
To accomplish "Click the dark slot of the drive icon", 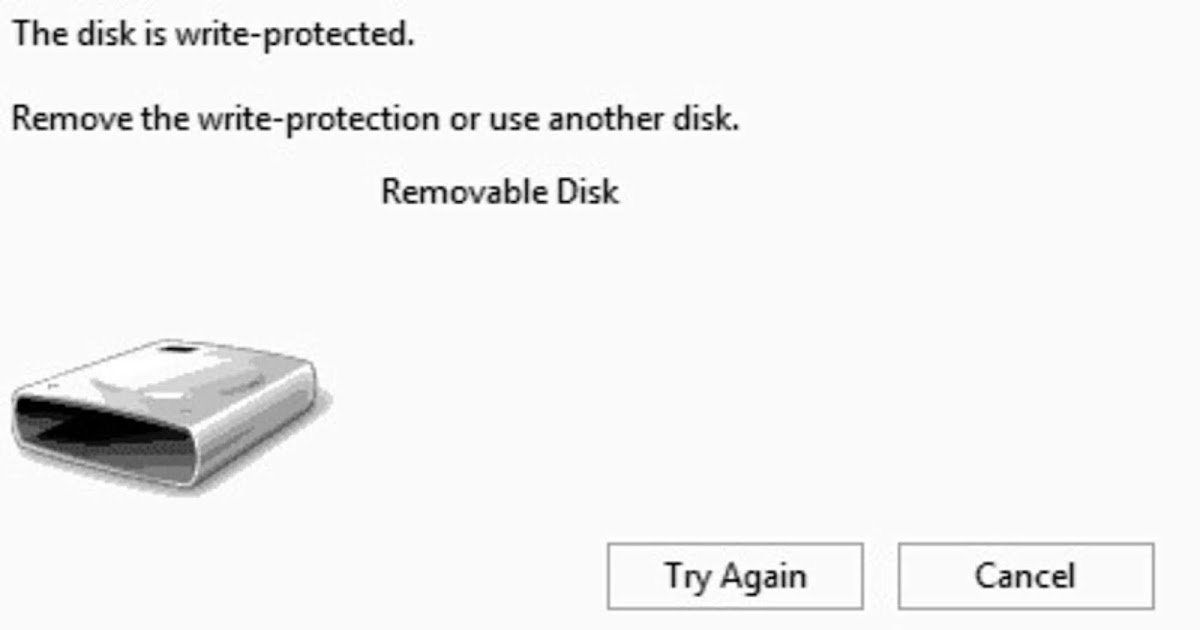I will coord(95,430).
